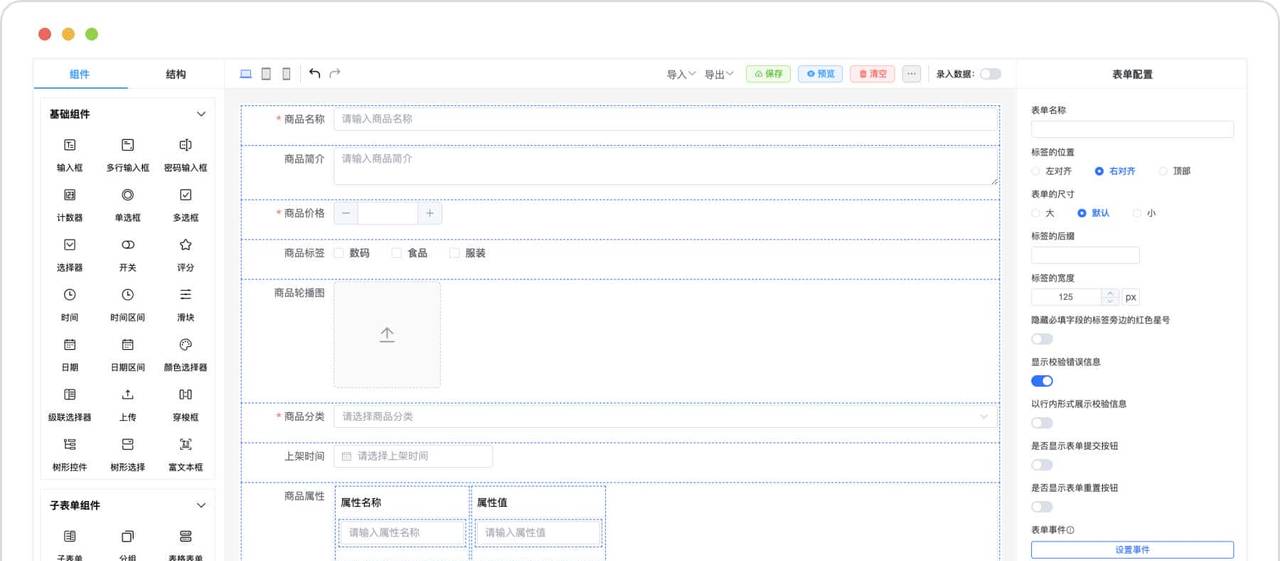The height and width of the screenshot is (561, 1280).
Task: Choose the 选择器 select component icon
Action: coord(70,245)
